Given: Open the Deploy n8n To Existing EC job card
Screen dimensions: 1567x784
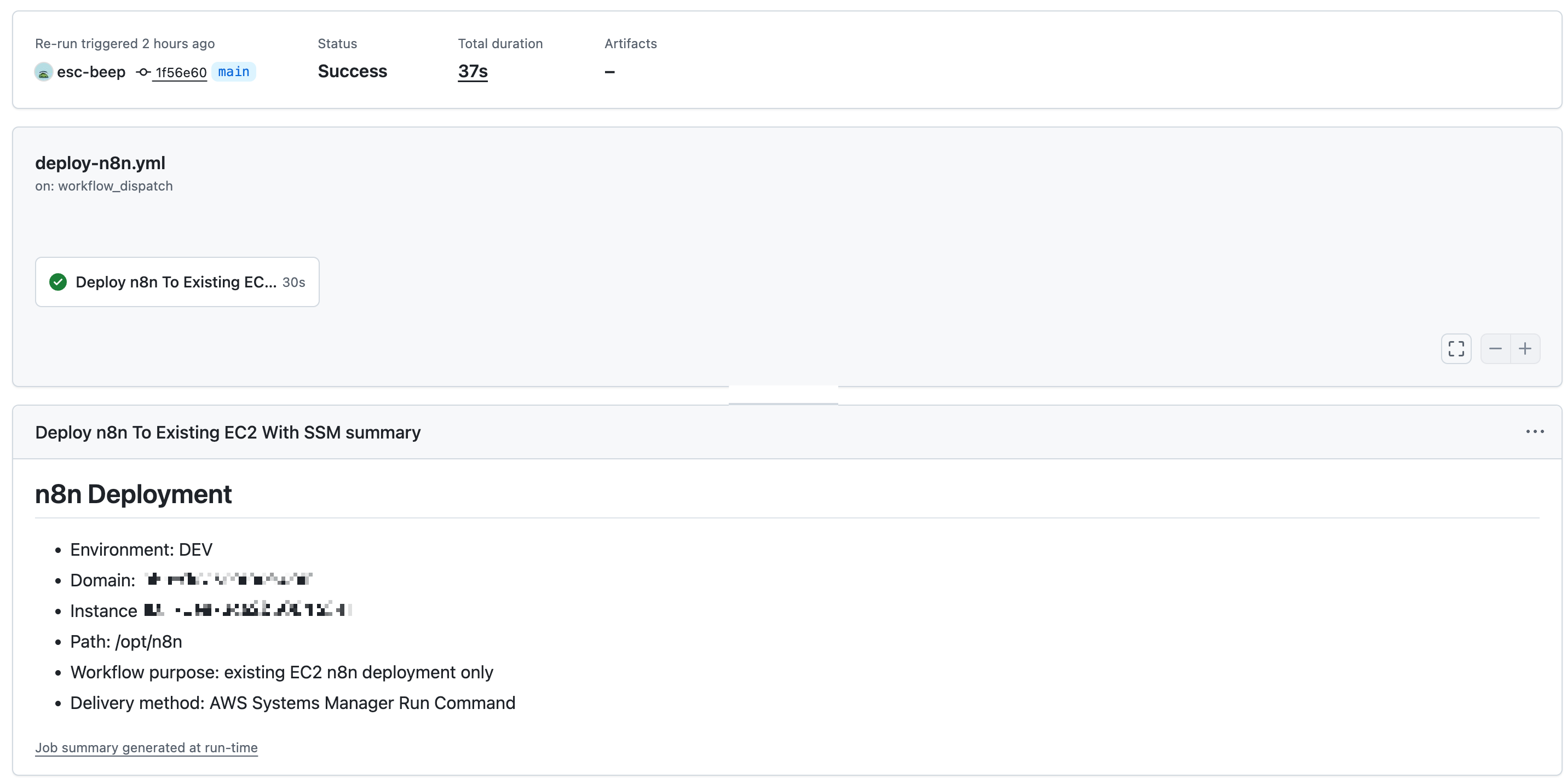Looking at the screenshot, I should (177, 281).
